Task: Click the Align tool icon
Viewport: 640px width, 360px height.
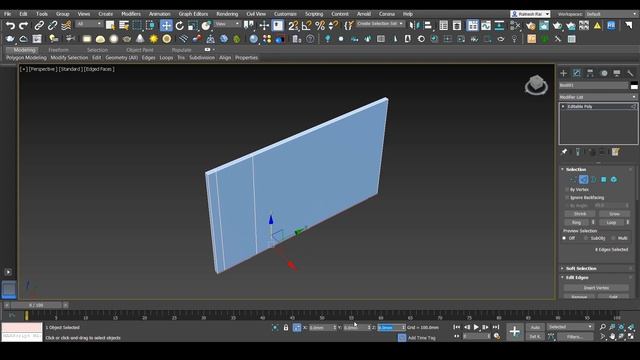Action: [x=428, y=26]
